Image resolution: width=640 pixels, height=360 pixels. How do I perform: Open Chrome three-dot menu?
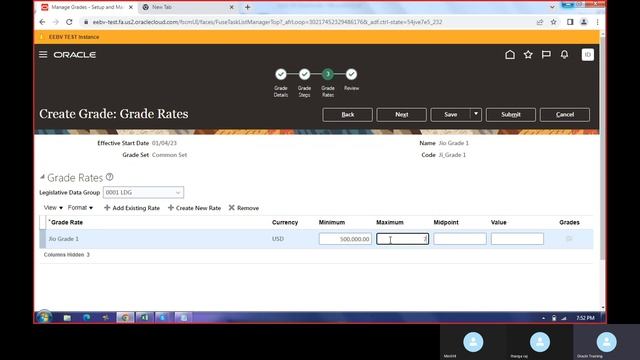tap(597, 22)
